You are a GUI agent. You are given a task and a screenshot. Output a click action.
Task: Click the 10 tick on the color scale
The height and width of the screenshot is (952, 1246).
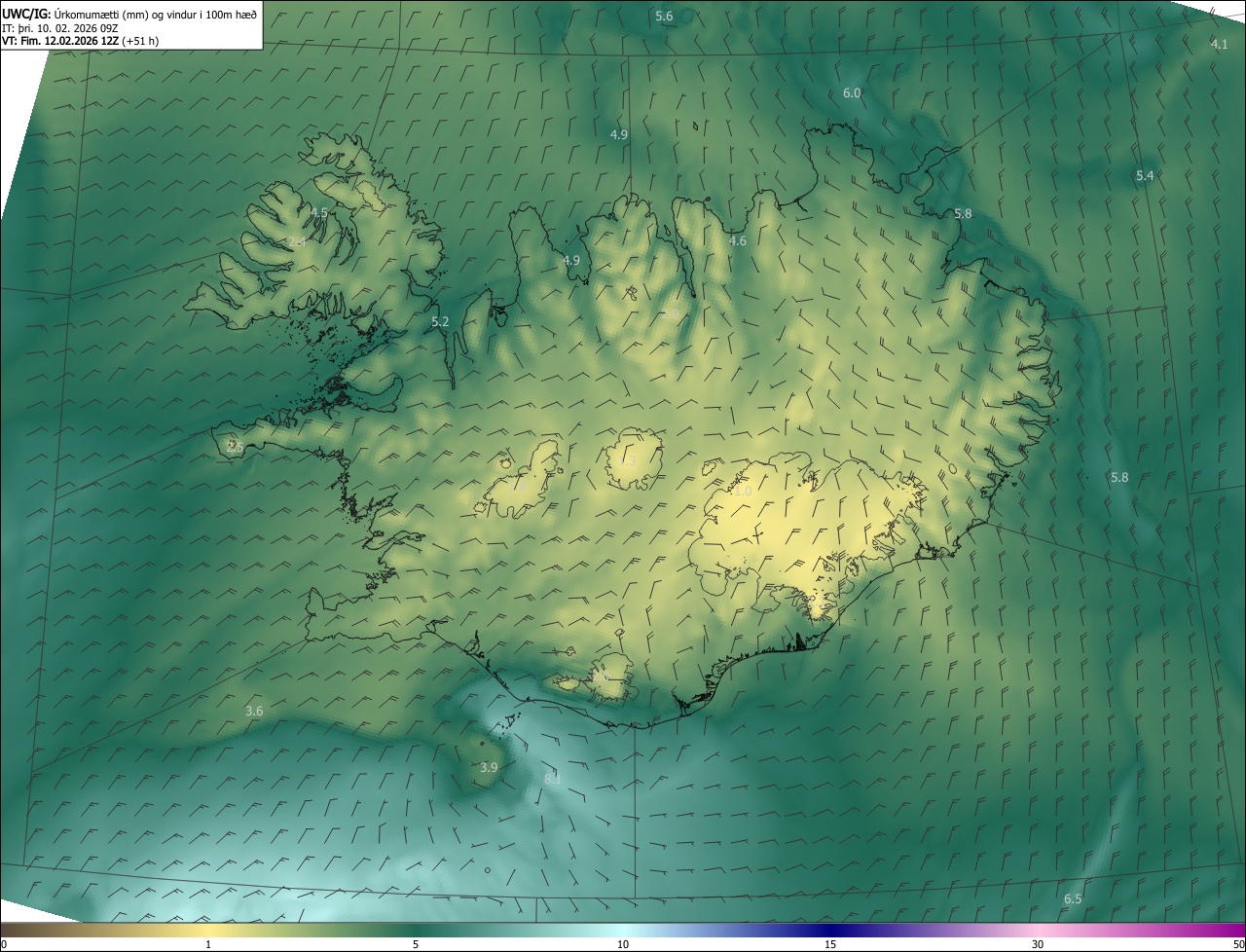(x=623, y=944)
